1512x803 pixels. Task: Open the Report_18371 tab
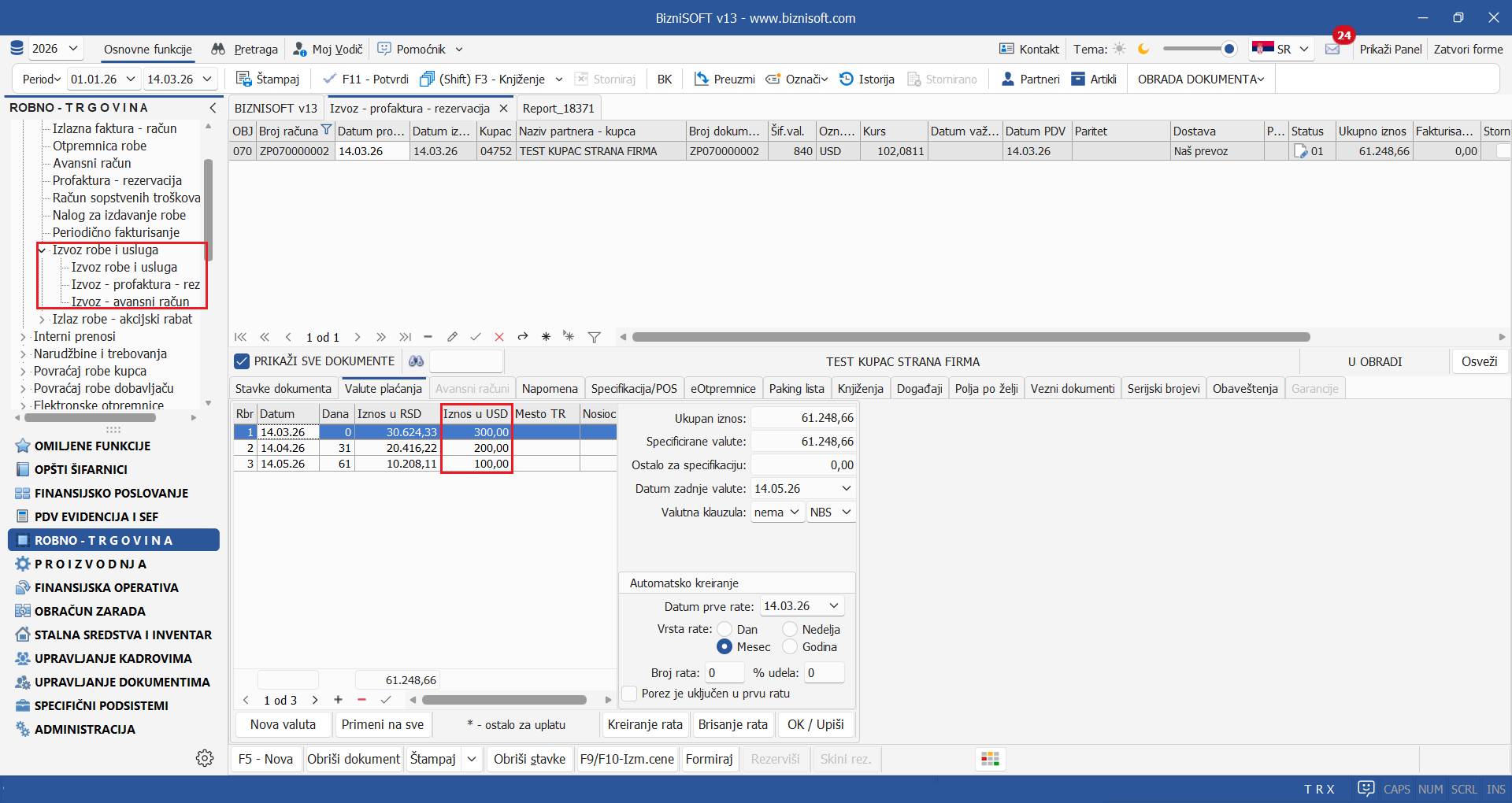558,108
